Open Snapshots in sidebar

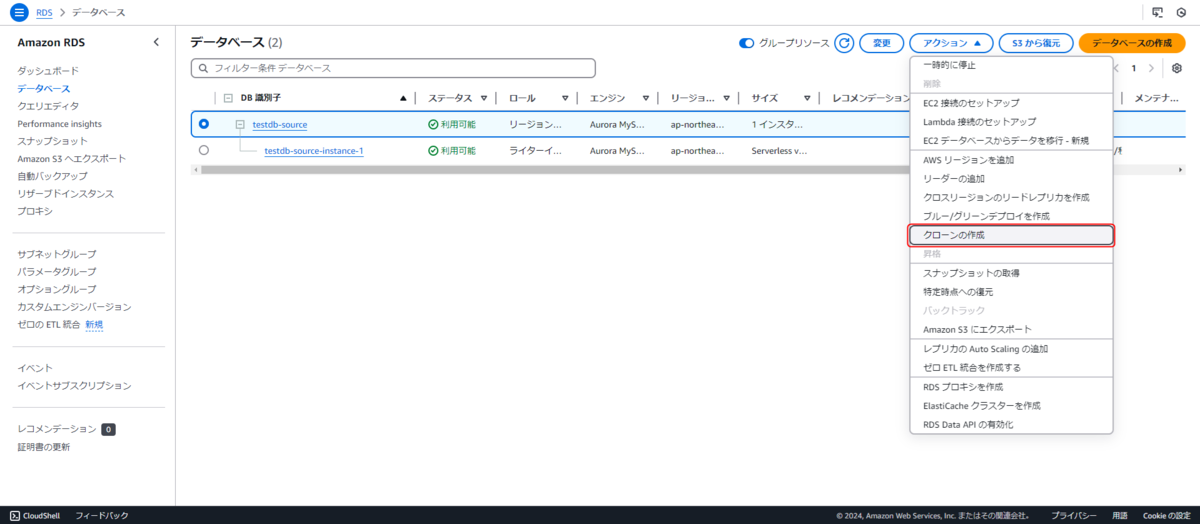point(52,141)
